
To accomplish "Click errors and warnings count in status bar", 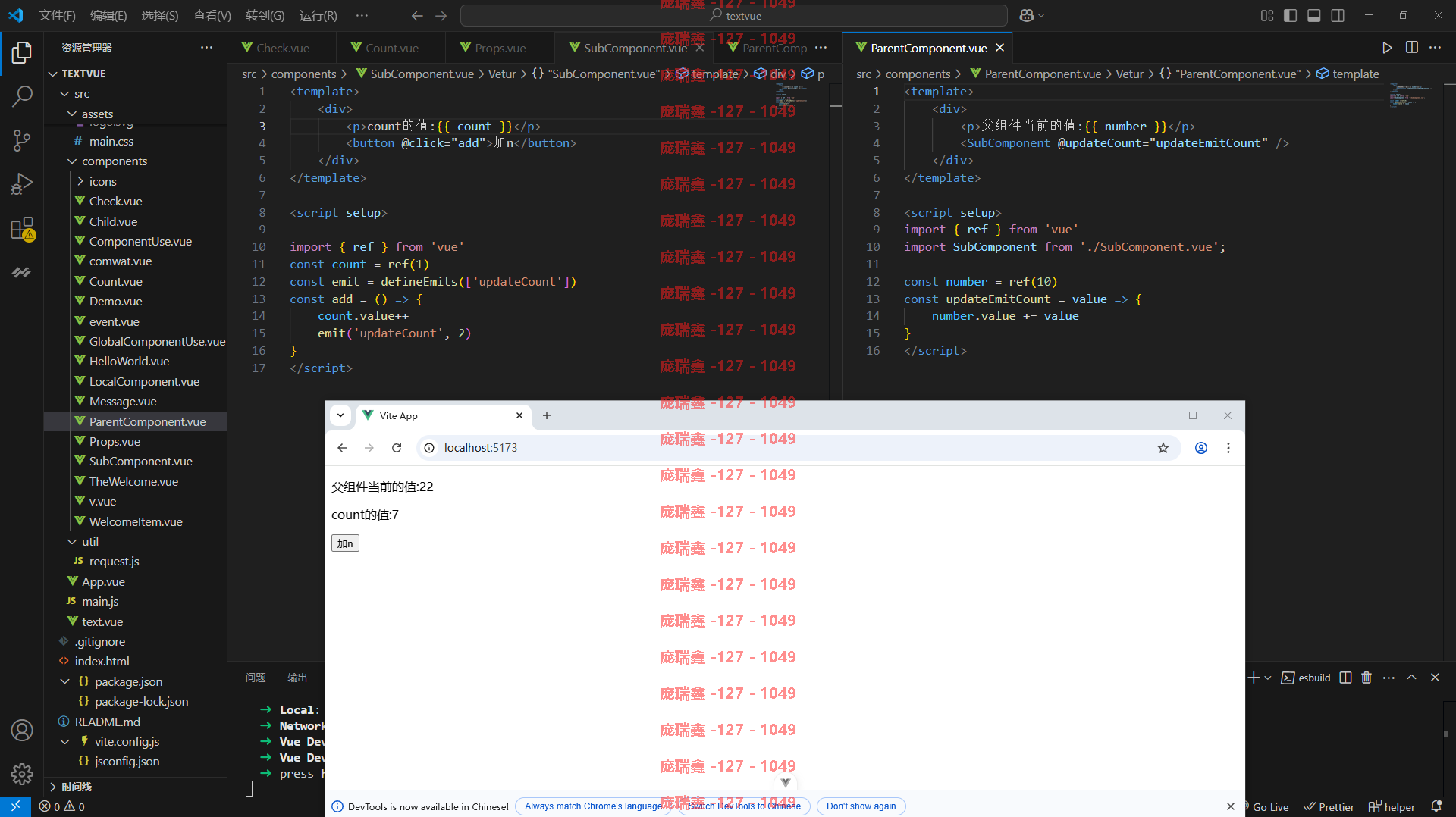I will click(x=62, y=807).
